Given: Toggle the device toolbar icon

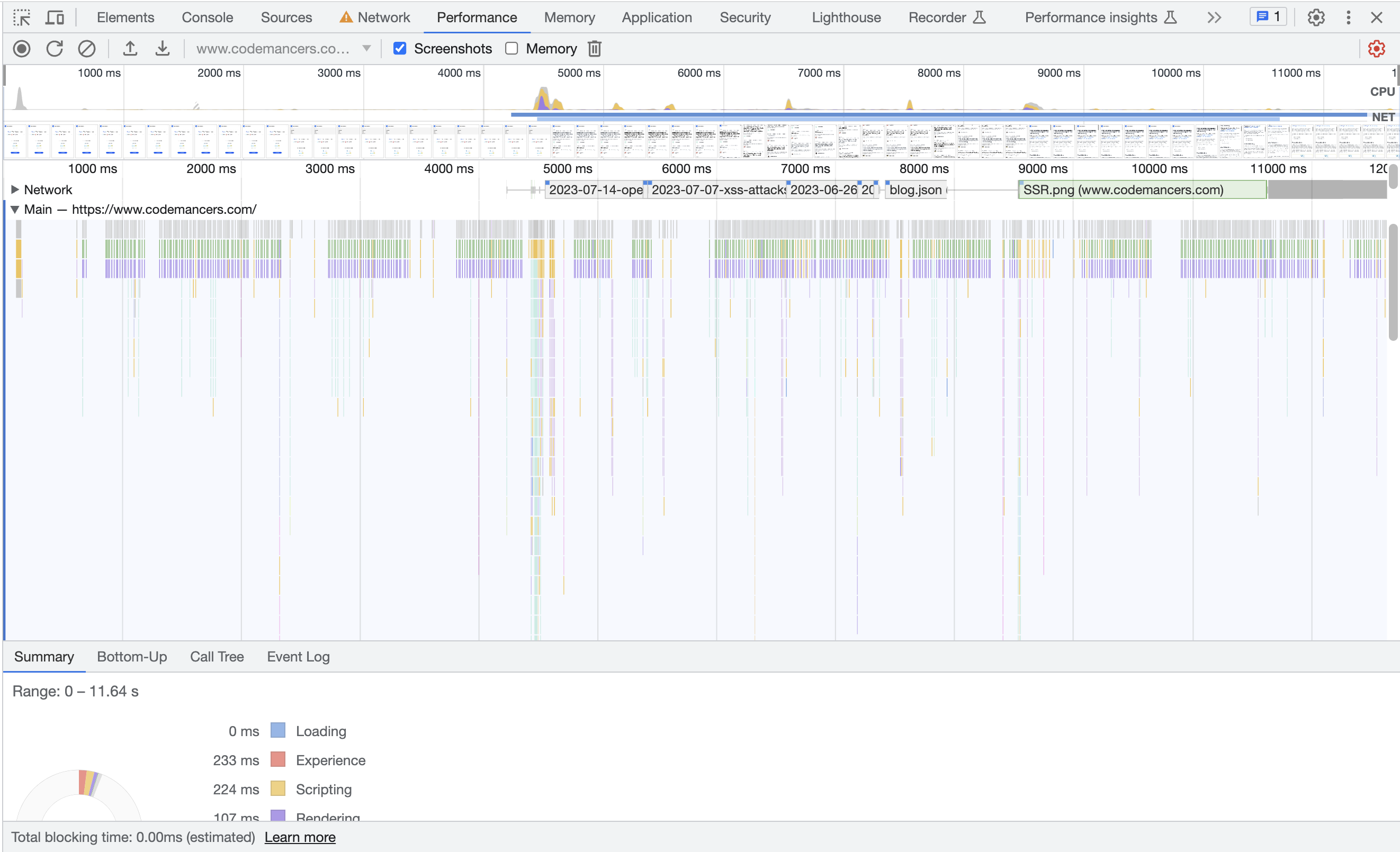Looking at the screenshot, I should click(55, 17).
